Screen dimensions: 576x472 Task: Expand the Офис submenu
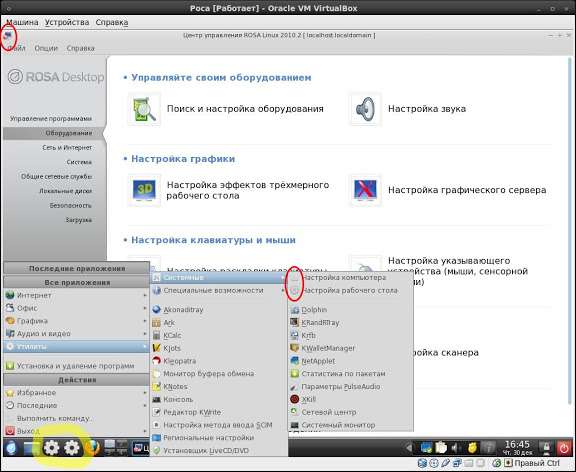[76, 308]
